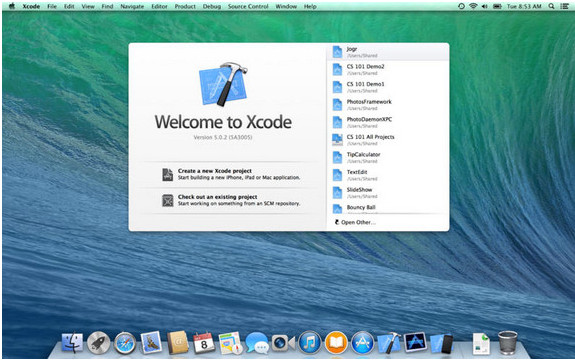Open the Product menu

click(185, 6)
